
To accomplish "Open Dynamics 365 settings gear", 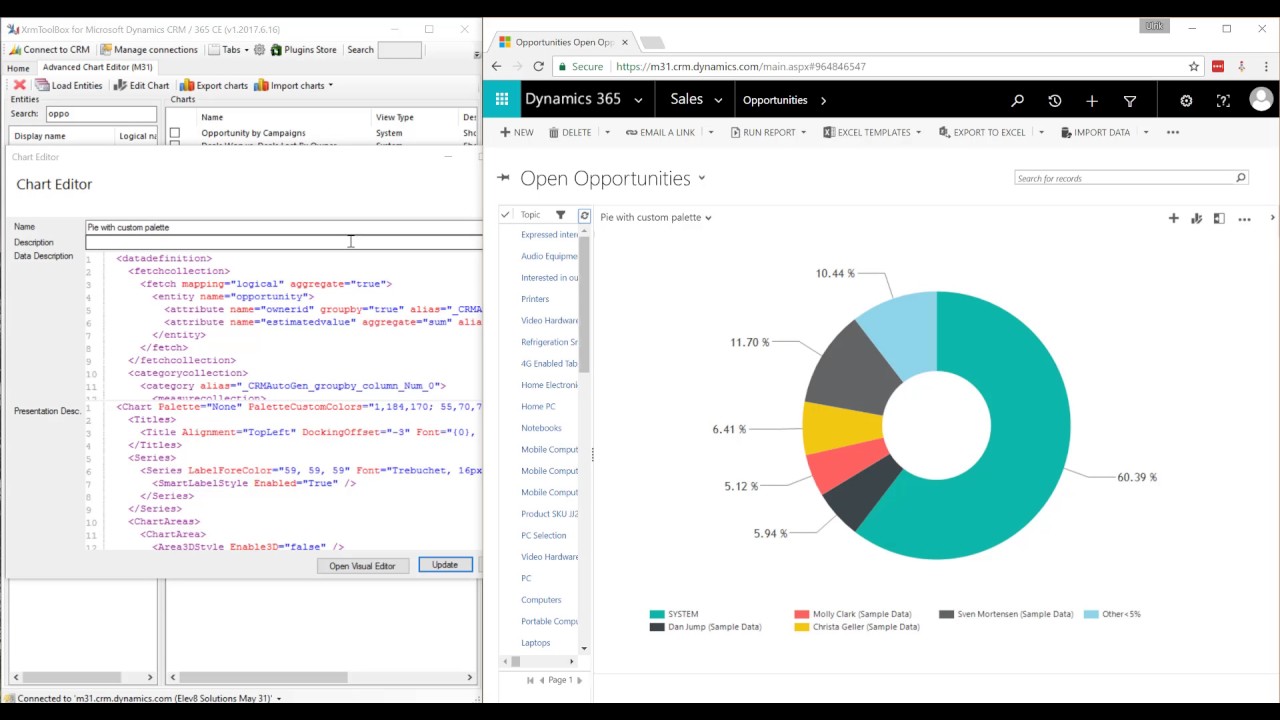I will tap(1186, 100).
